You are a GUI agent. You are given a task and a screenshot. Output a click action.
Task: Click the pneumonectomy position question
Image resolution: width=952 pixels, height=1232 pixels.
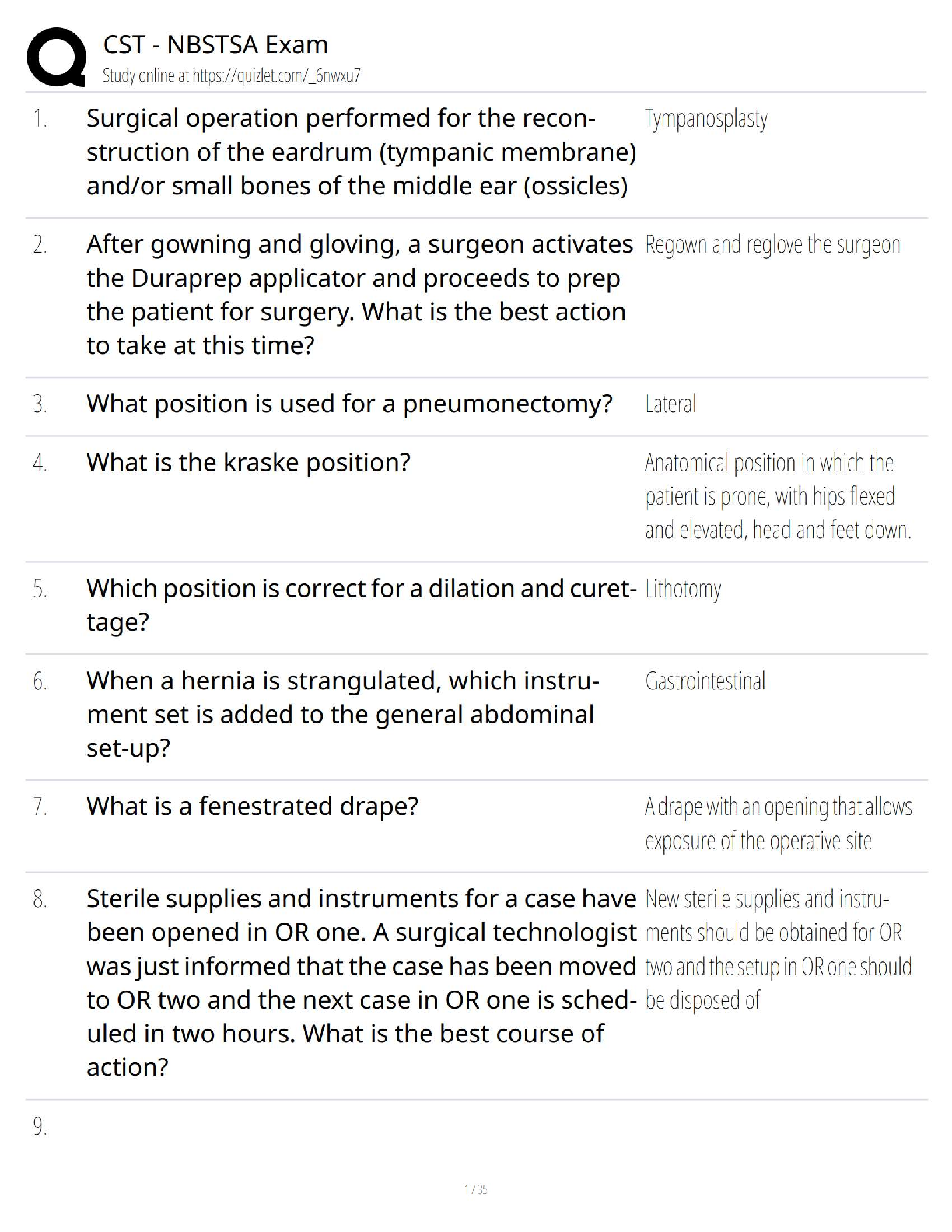[x=349, y=404]
